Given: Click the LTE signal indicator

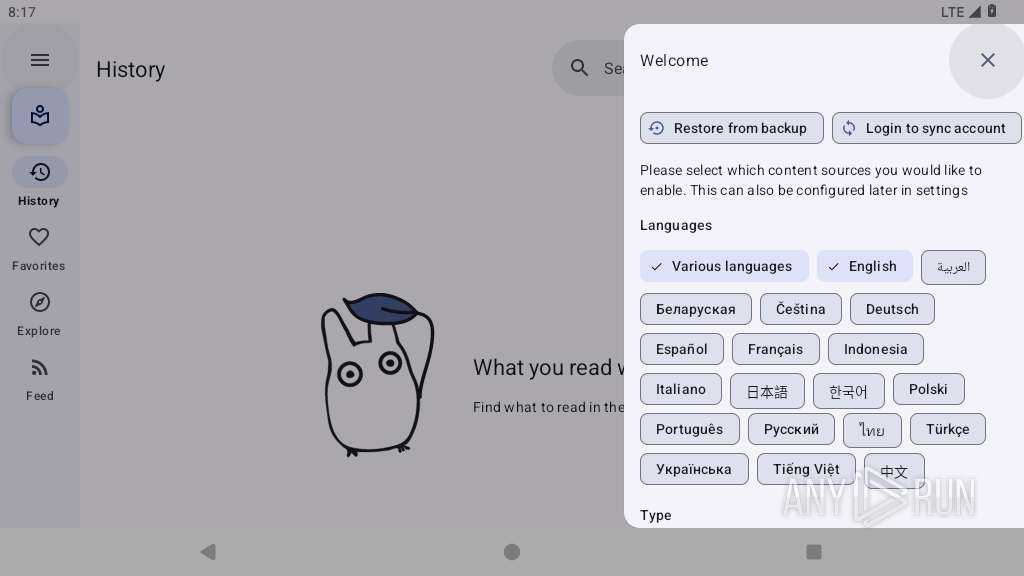Looking at the screenshot, I should 961,12.
